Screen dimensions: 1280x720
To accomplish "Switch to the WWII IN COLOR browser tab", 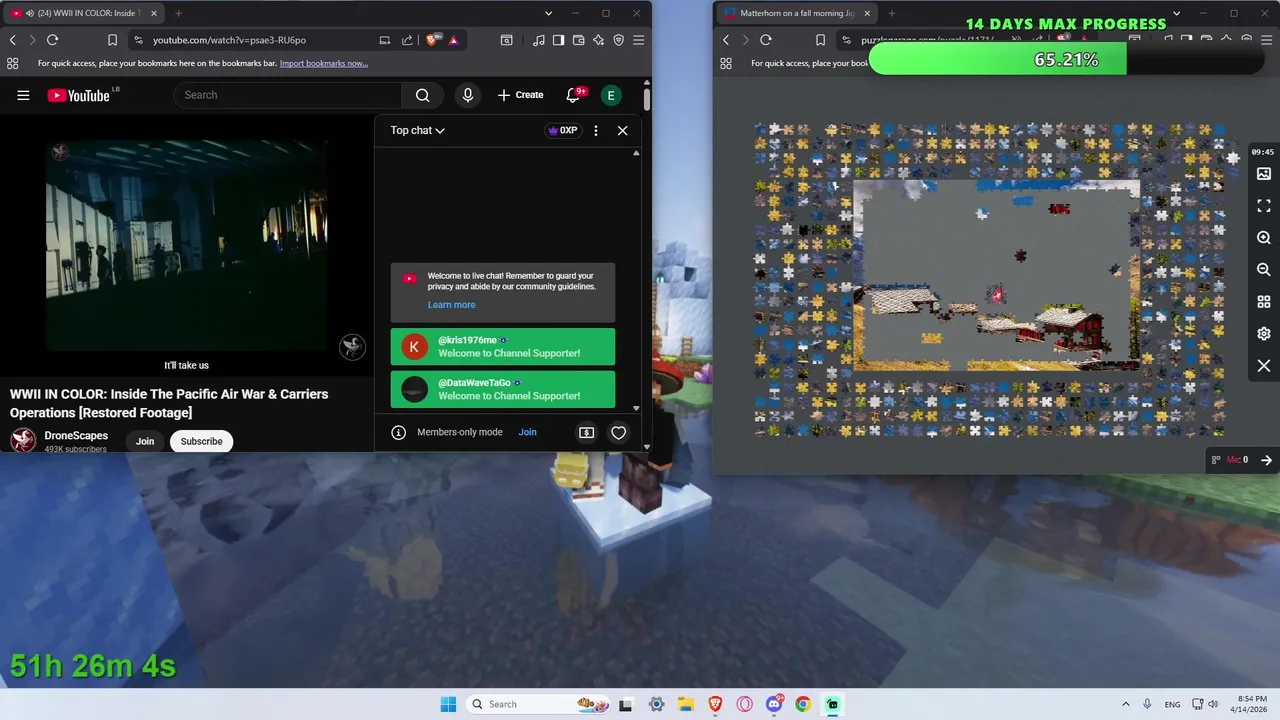I will (82, 13).
